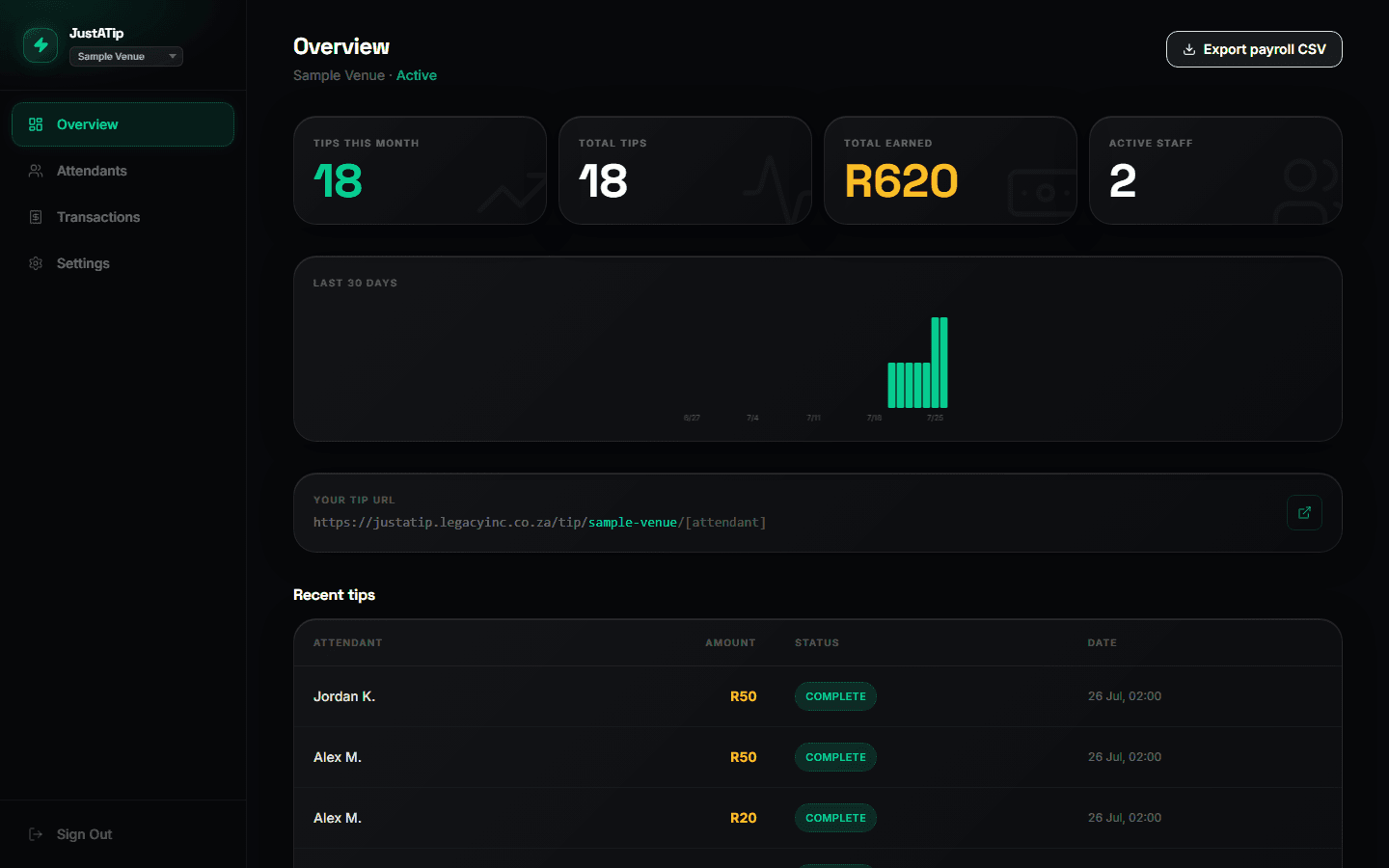Go to the Attendants page
This screenshot has width=1389, height=868.
[x=123, y=171]
